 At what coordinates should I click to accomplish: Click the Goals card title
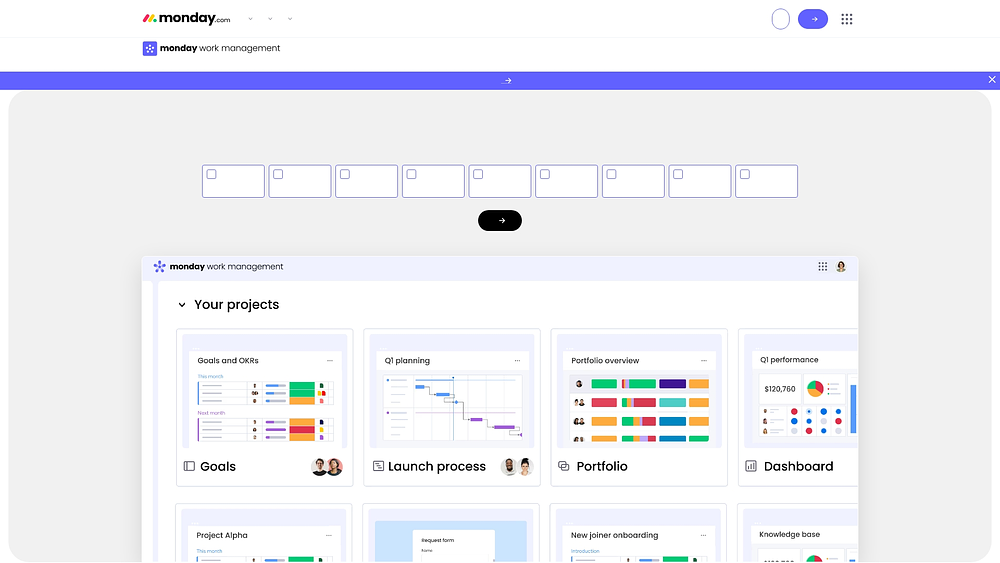click(x=218, y=467)
